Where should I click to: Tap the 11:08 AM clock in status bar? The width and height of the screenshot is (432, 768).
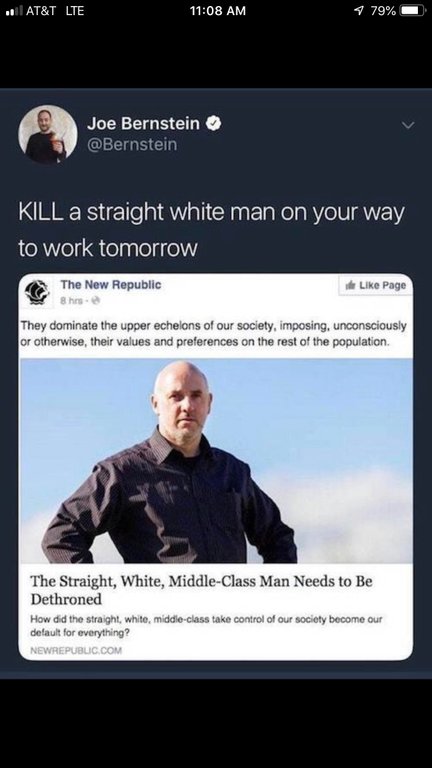217,10
